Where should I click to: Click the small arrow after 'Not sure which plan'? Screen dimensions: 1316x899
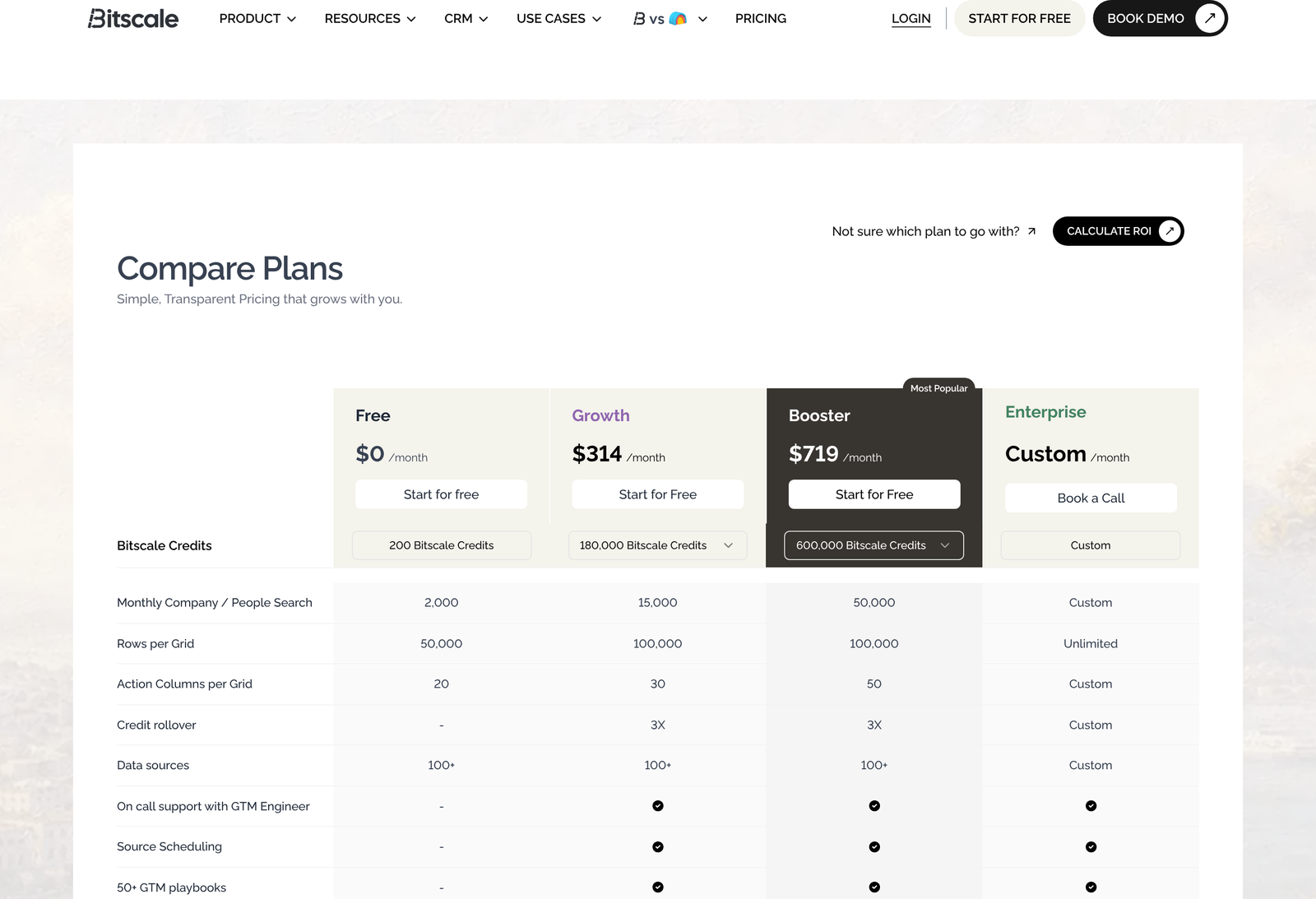[1031, 231]
